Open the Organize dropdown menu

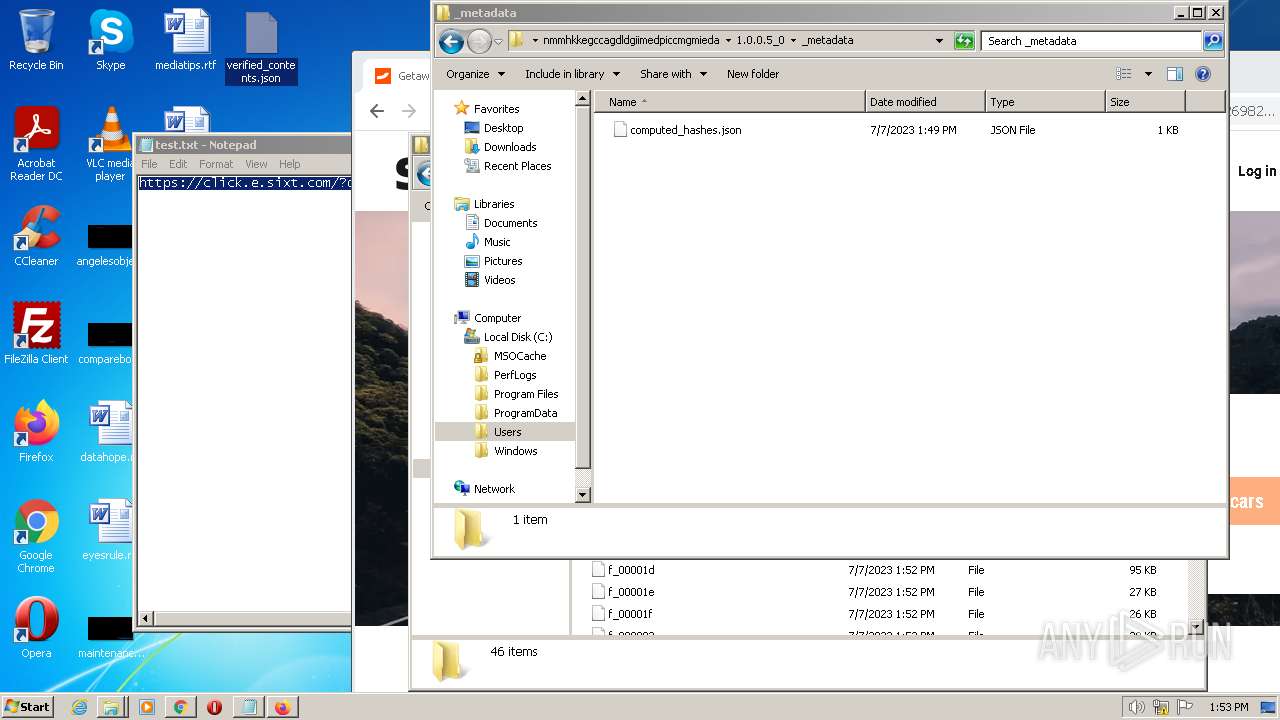pos(474,74)
